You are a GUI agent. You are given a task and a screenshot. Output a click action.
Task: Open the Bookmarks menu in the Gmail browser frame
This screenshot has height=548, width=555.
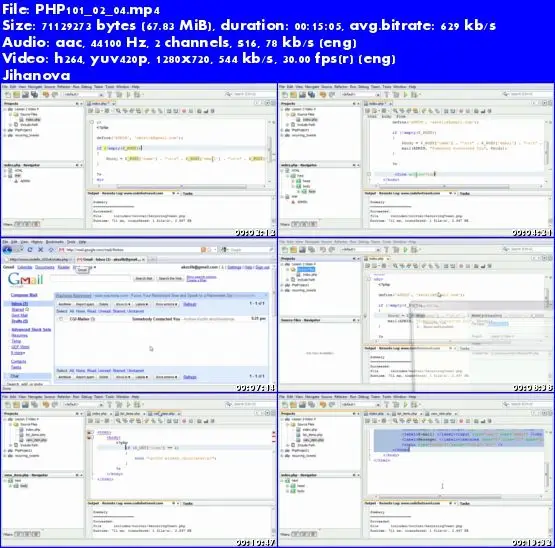coord(54,242)
